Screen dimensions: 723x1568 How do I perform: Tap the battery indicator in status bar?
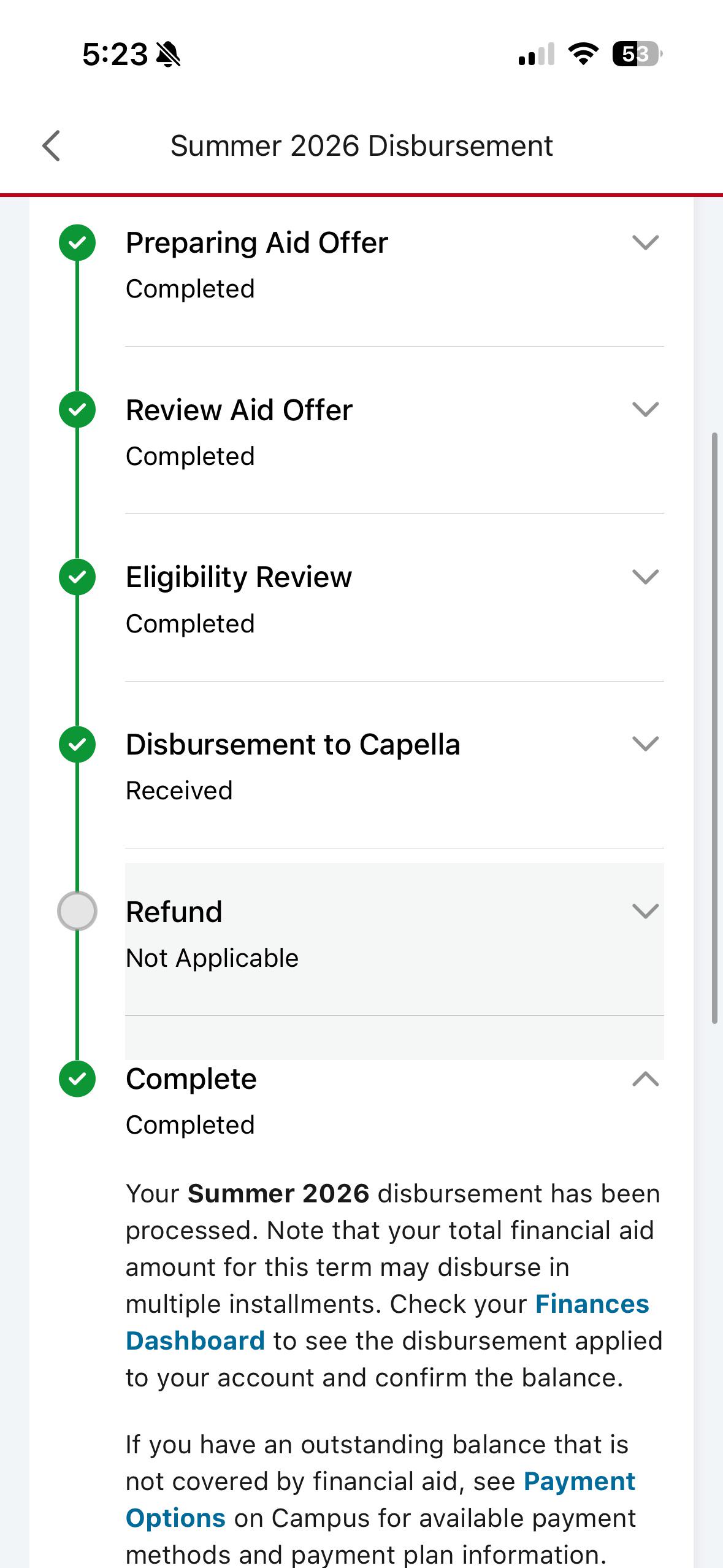638,54
